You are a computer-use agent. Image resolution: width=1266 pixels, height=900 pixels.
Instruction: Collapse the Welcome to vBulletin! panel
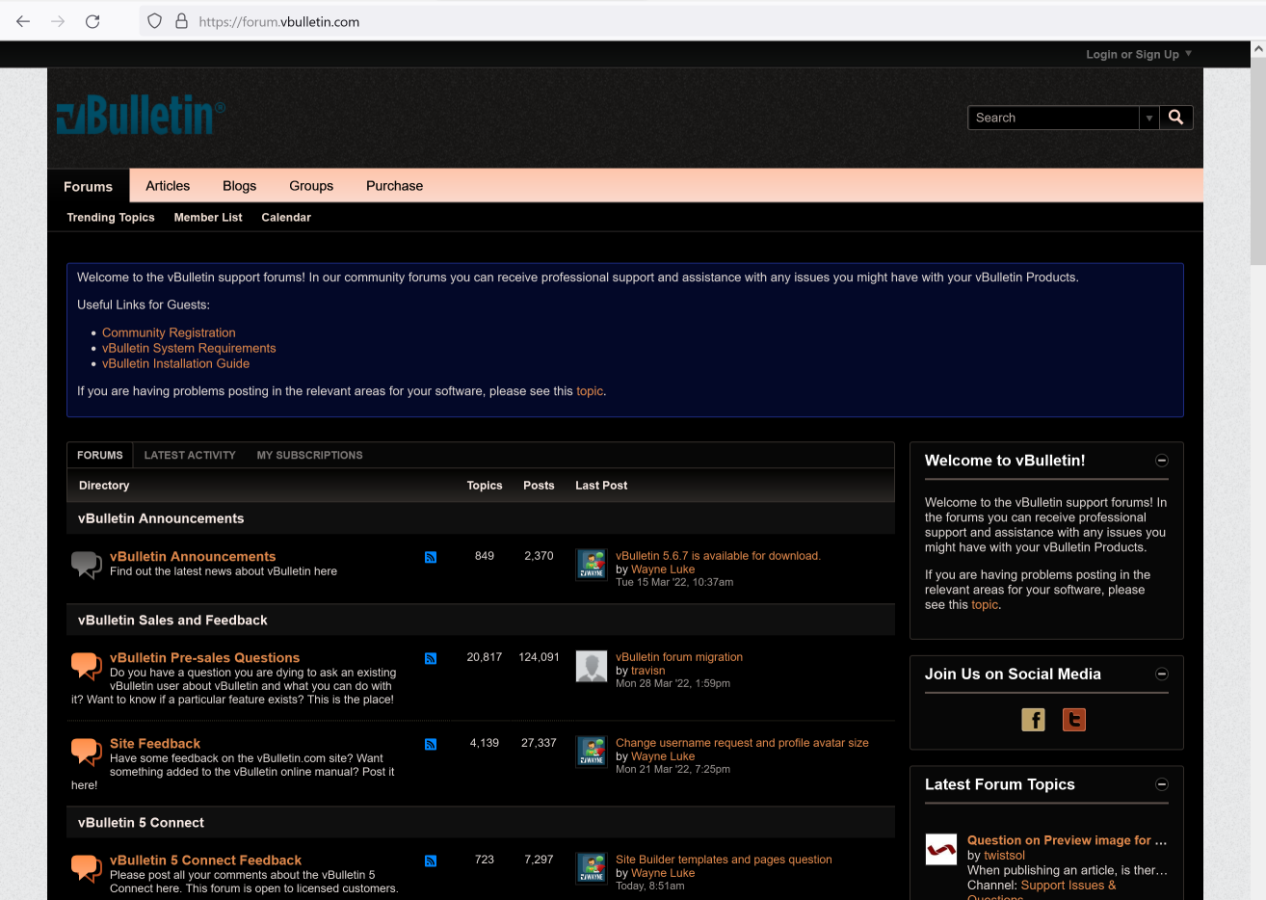pyautogui.click(x=1162, y=461)
